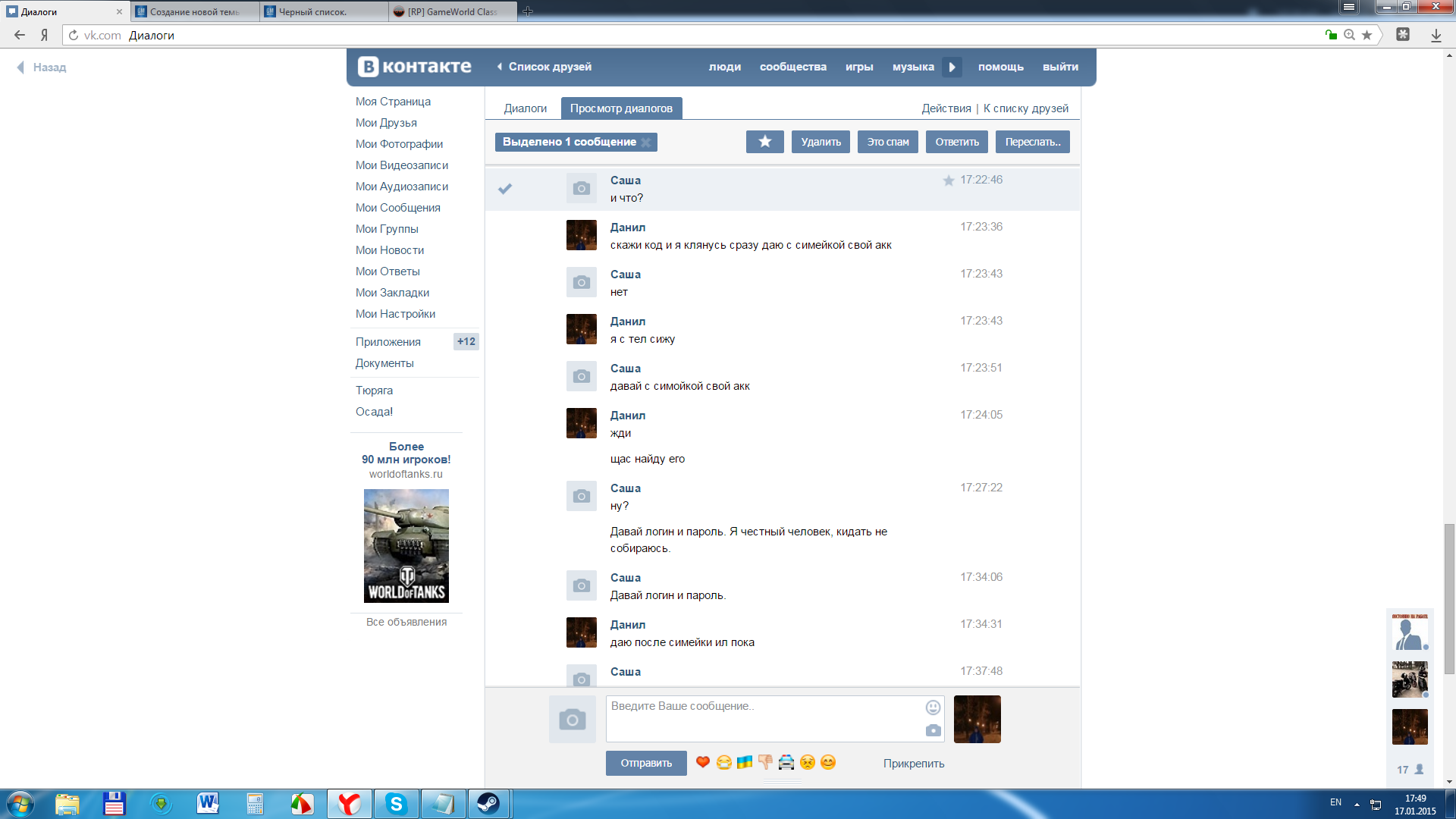The width and height of the screenshot is (1456, 819).
Task: Clear selection using X on 'Выделено 1 сообщение'
Action: [646, 143]
